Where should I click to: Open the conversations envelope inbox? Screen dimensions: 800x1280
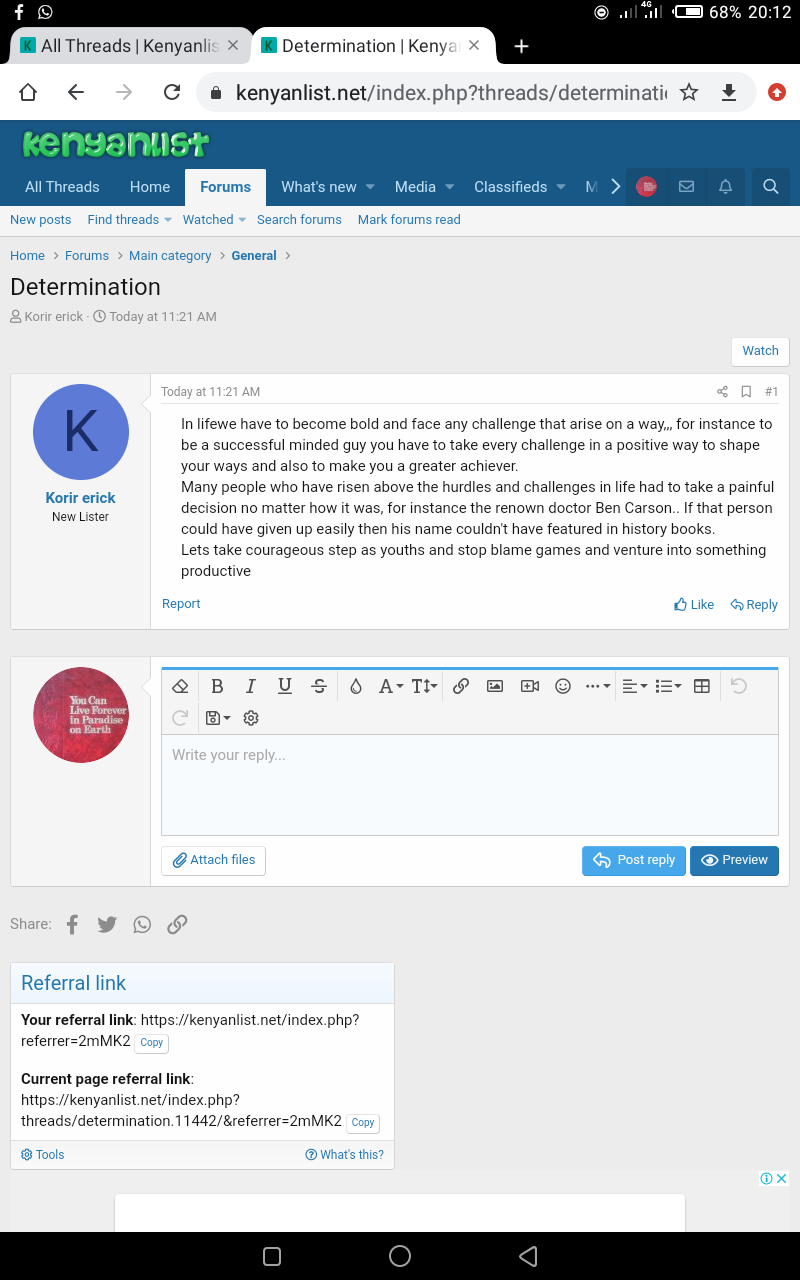click(x=686, y=187)
